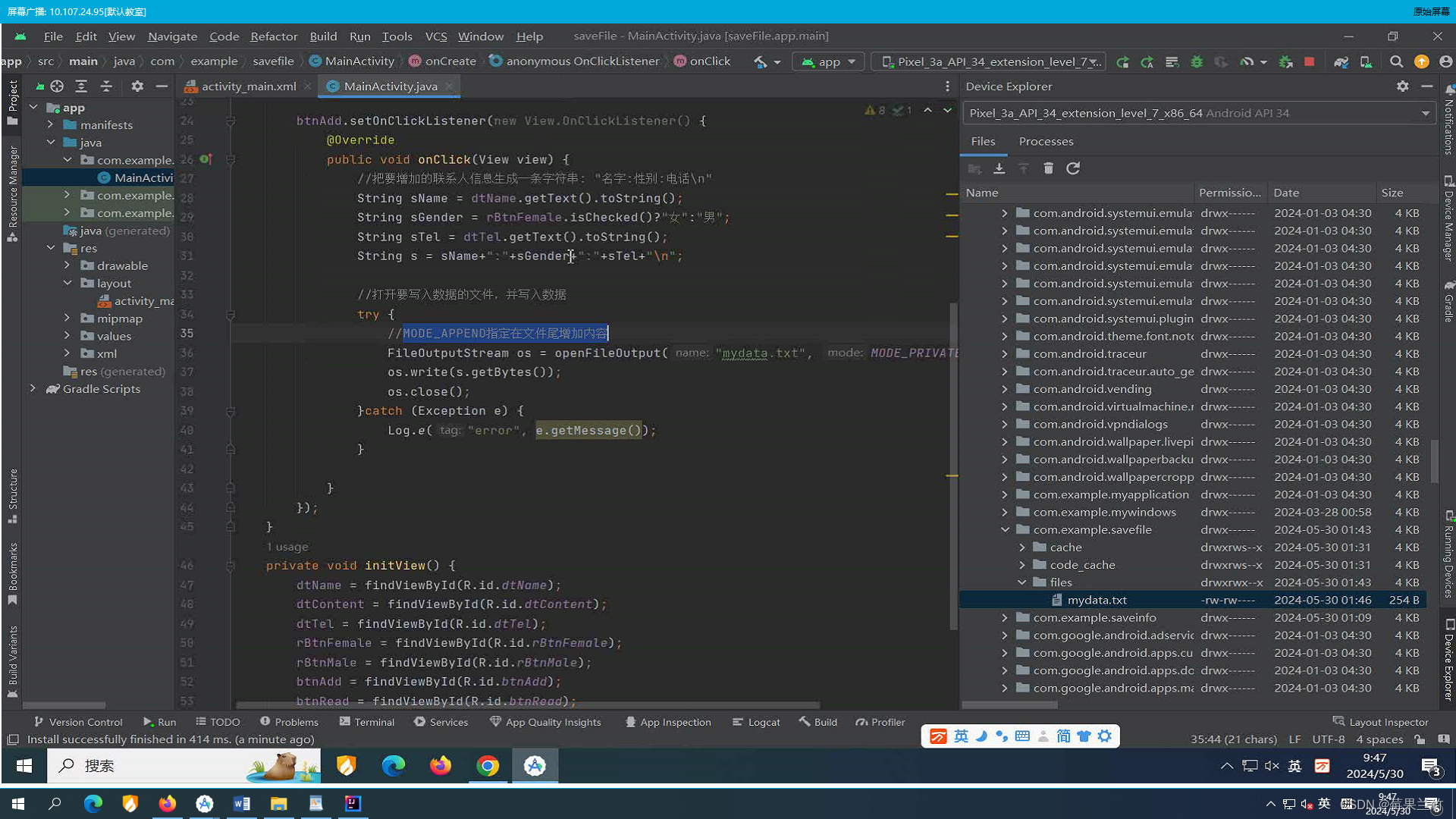Open the Refactor menu

(x=274, y=36)
